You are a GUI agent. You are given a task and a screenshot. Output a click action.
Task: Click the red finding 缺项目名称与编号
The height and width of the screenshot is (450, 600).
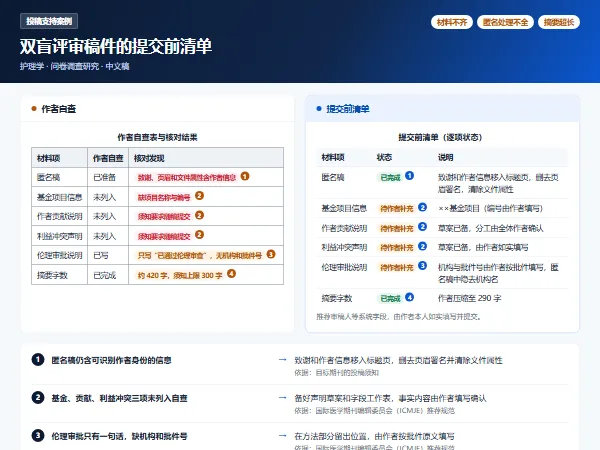[x=164, y=197]
